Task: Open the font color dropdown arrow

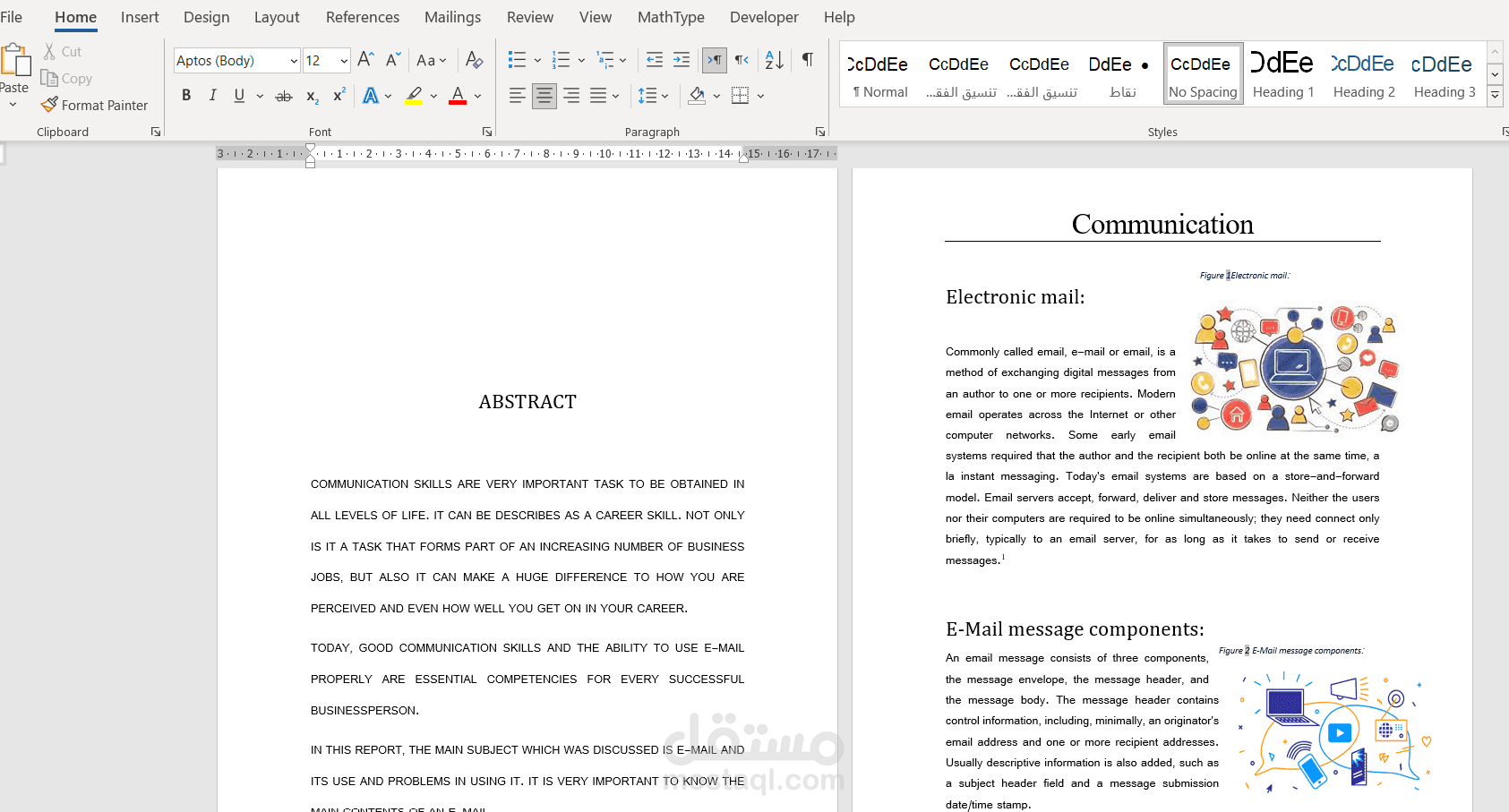Action: (477, 96)
